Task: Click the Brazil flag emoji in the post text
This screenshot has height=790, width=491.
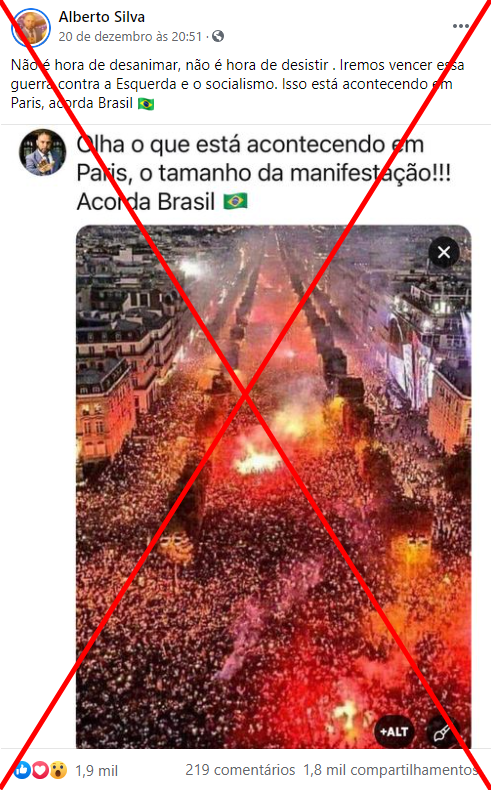Action: (146, 103)
